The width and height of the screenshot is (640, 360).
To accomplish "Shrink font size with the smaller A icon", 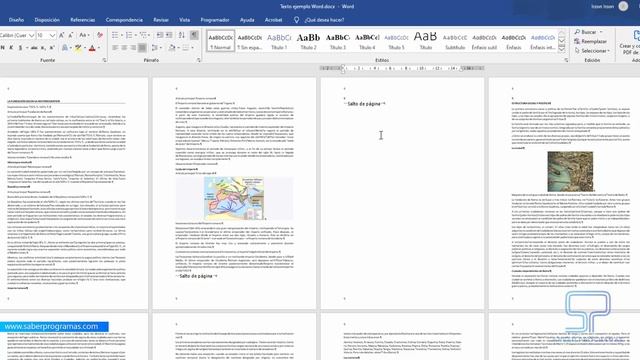I will click(x=71, y=36).
